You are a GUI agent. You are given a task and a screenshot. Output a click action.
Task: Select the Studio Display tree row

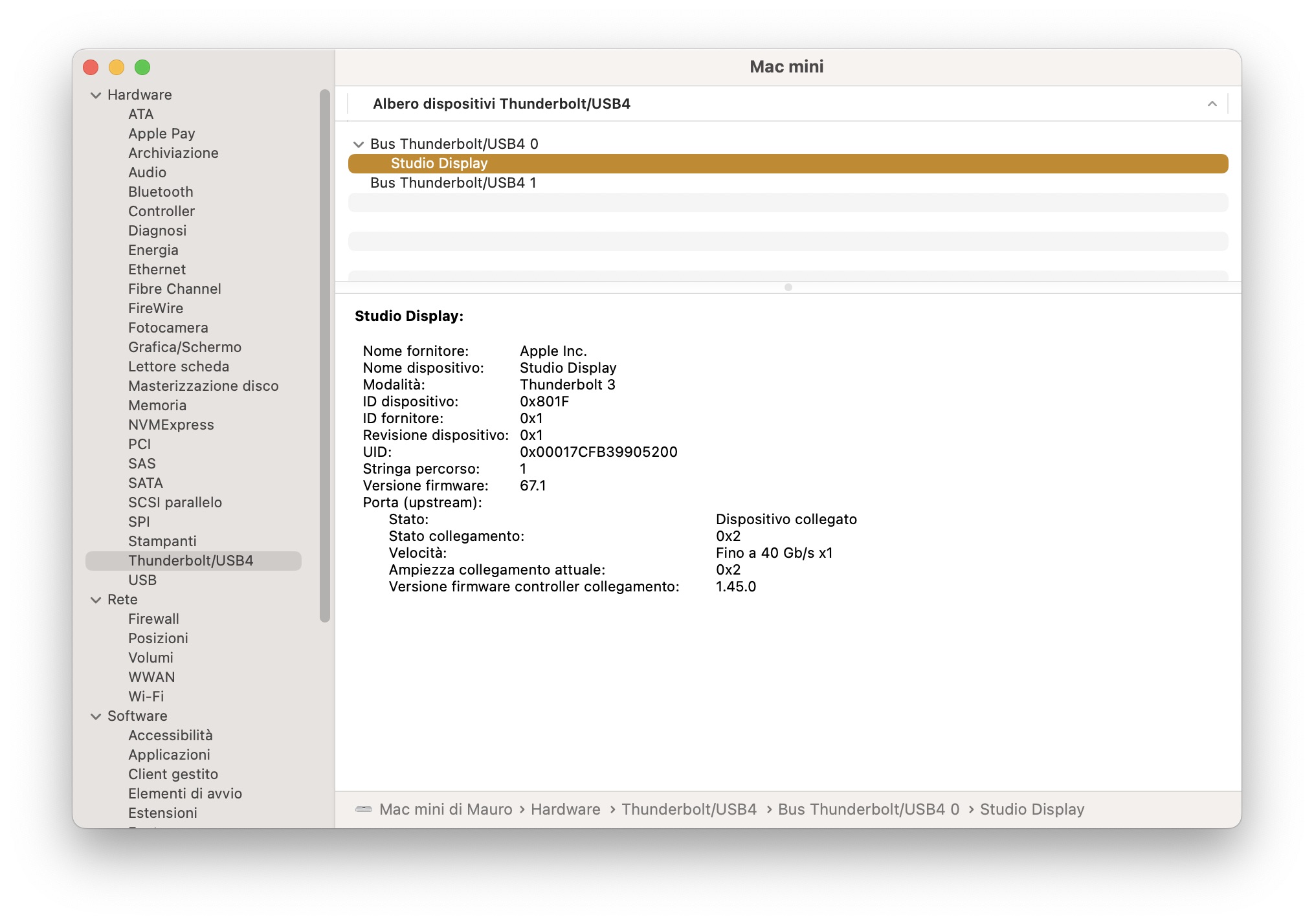point(439,164)
